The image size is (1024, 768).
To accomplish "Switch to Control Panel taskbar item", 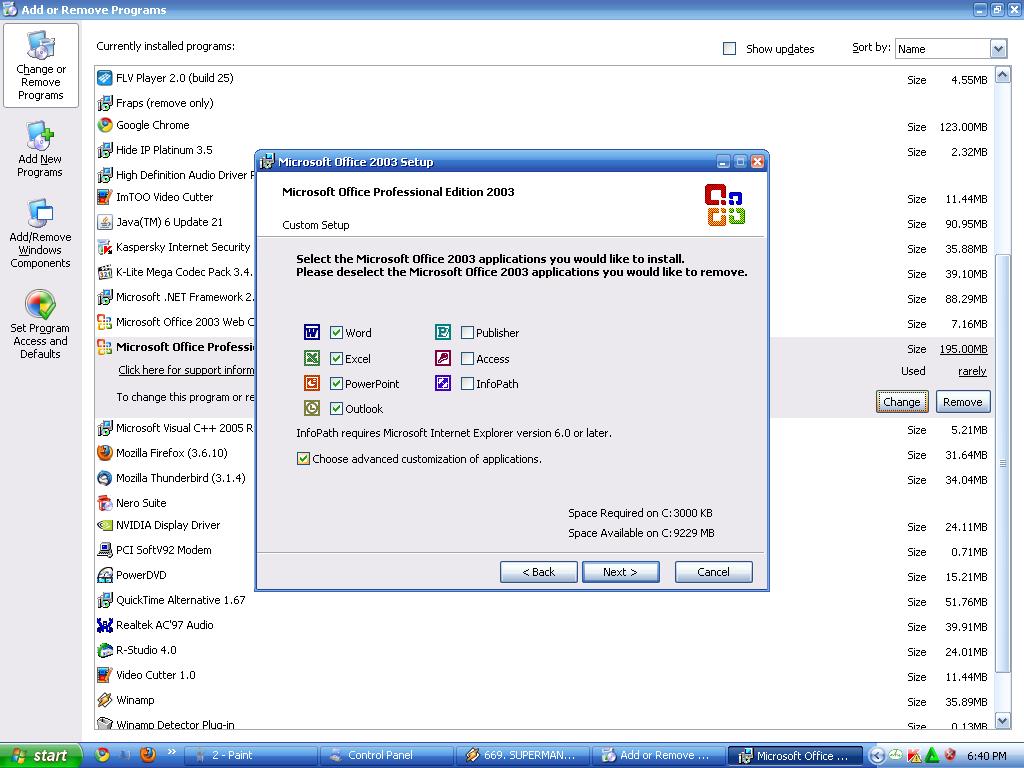I will point(387,755).
